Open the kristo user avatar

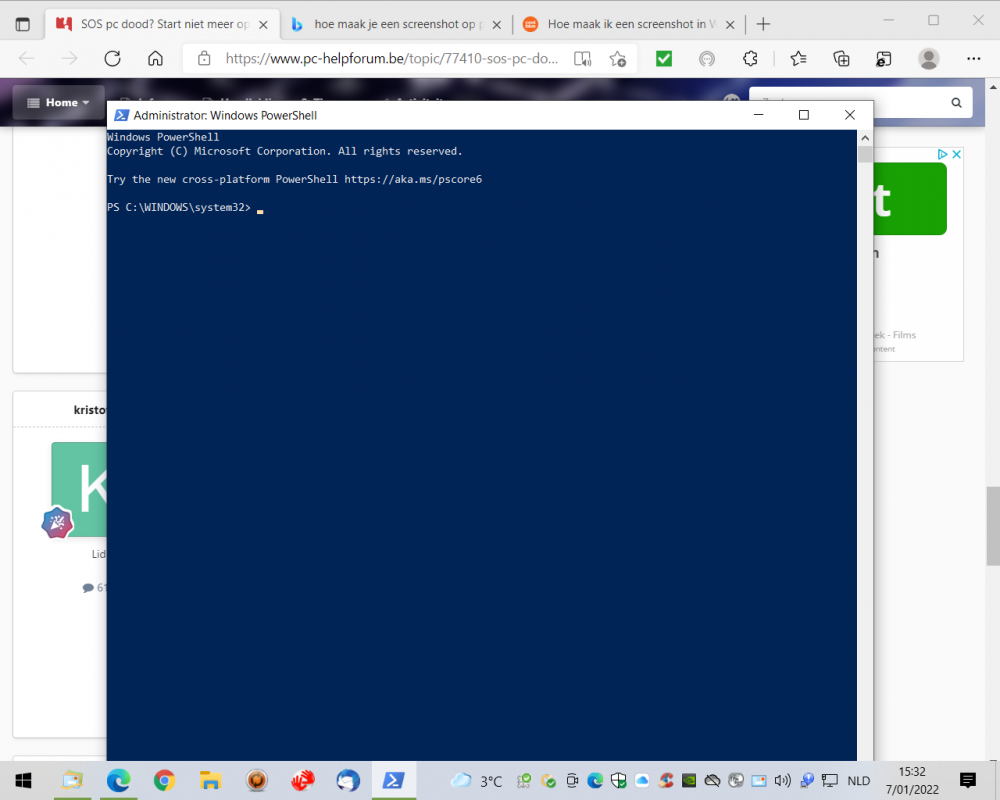coord(79,489)
